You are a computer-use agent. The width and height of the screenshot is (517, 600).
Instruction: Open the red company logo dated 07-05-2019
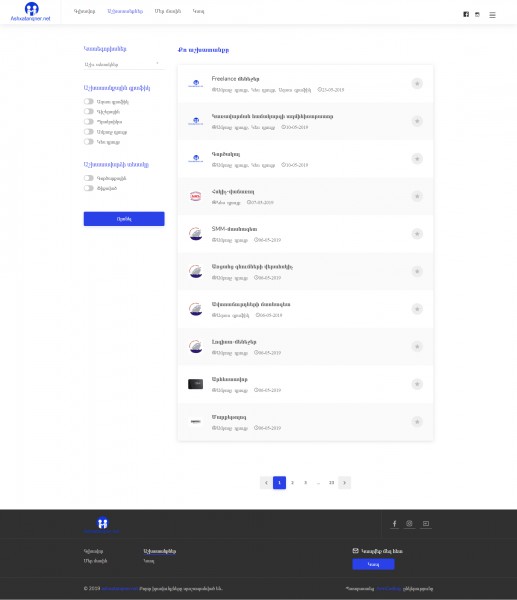pos(196,196)
